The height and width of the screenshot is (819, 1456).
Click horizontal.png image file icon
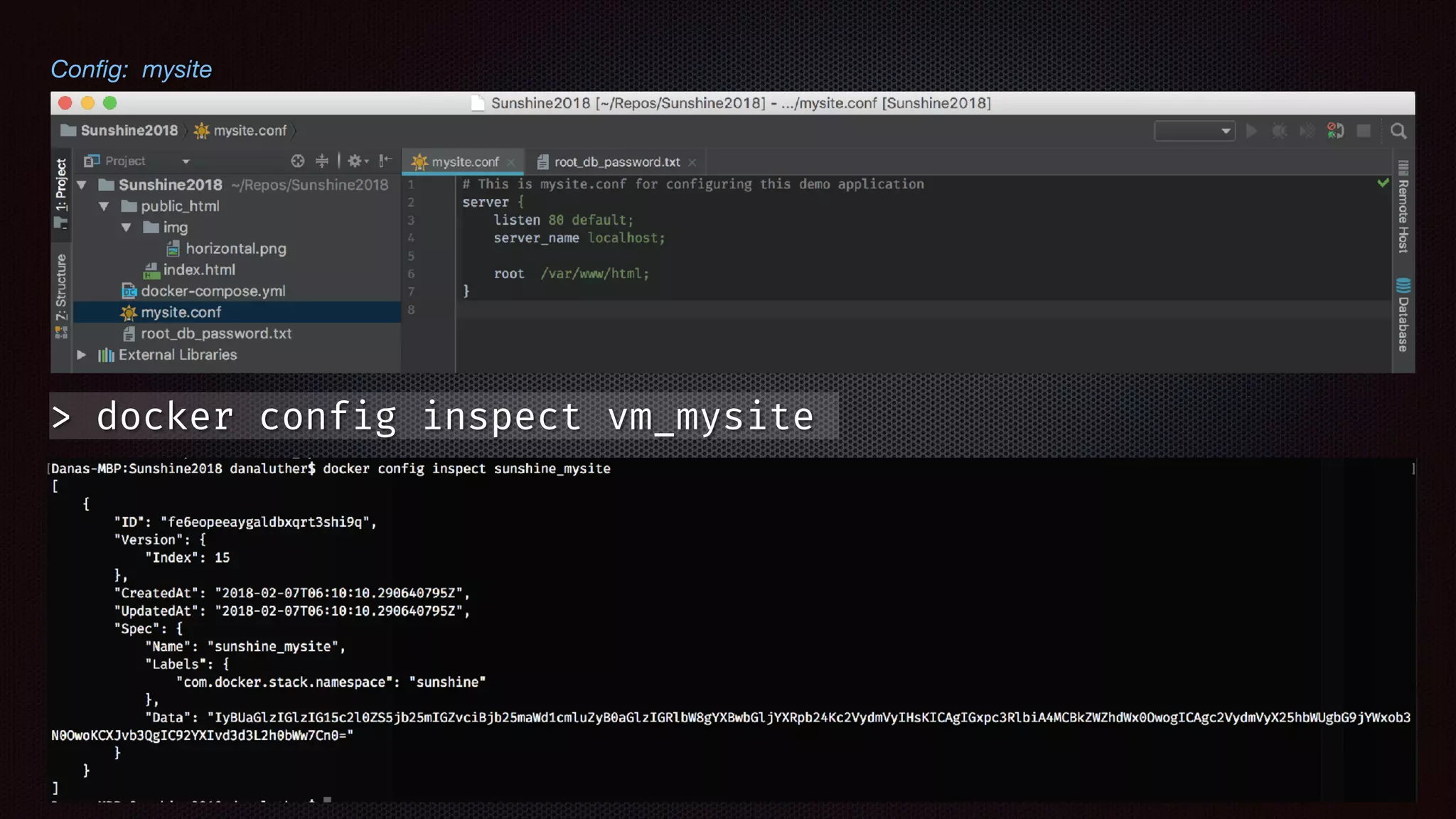coord(173,249)
